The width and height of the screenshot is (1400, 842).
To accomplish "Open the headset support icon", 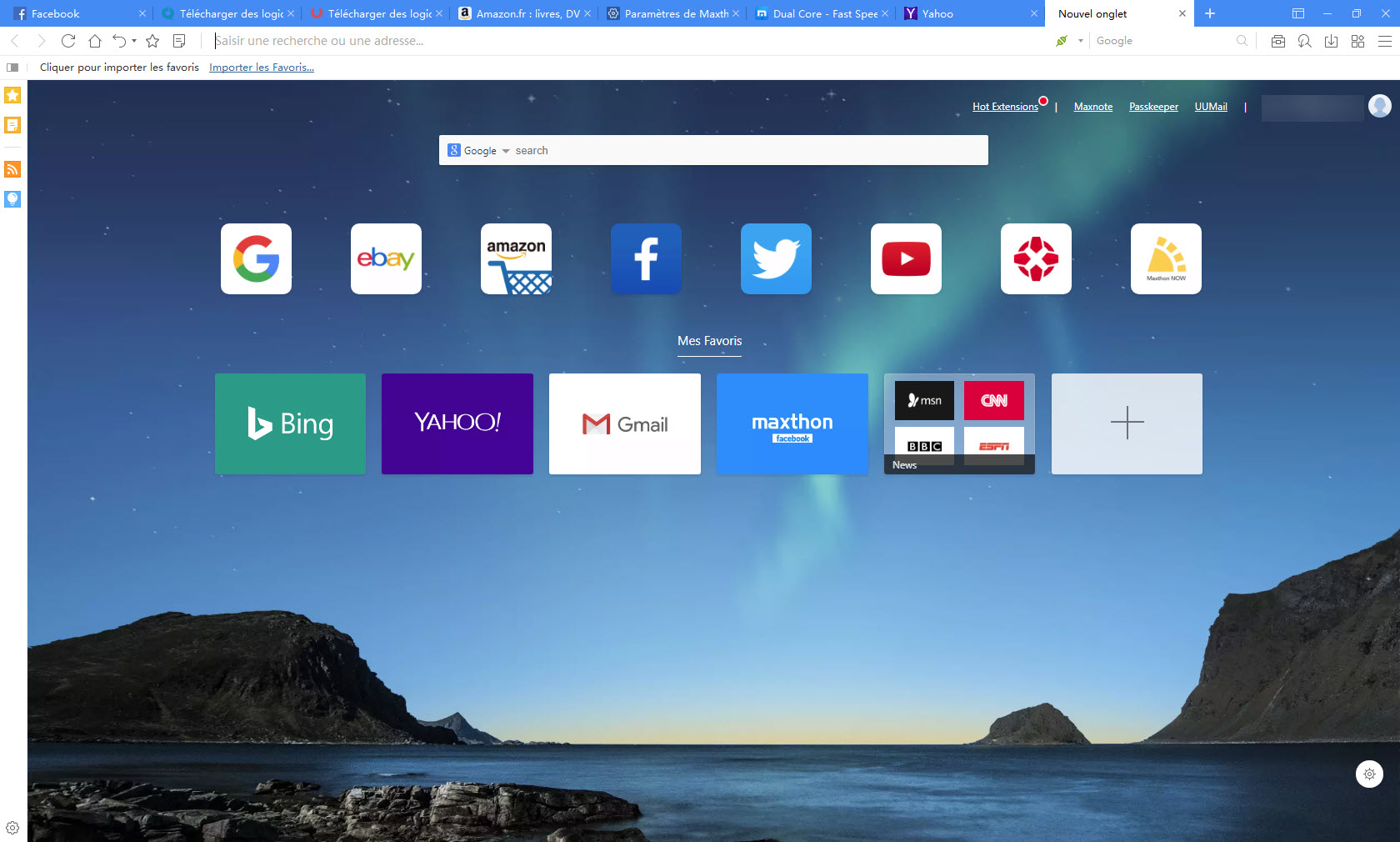I will [x=1305, y=41].
